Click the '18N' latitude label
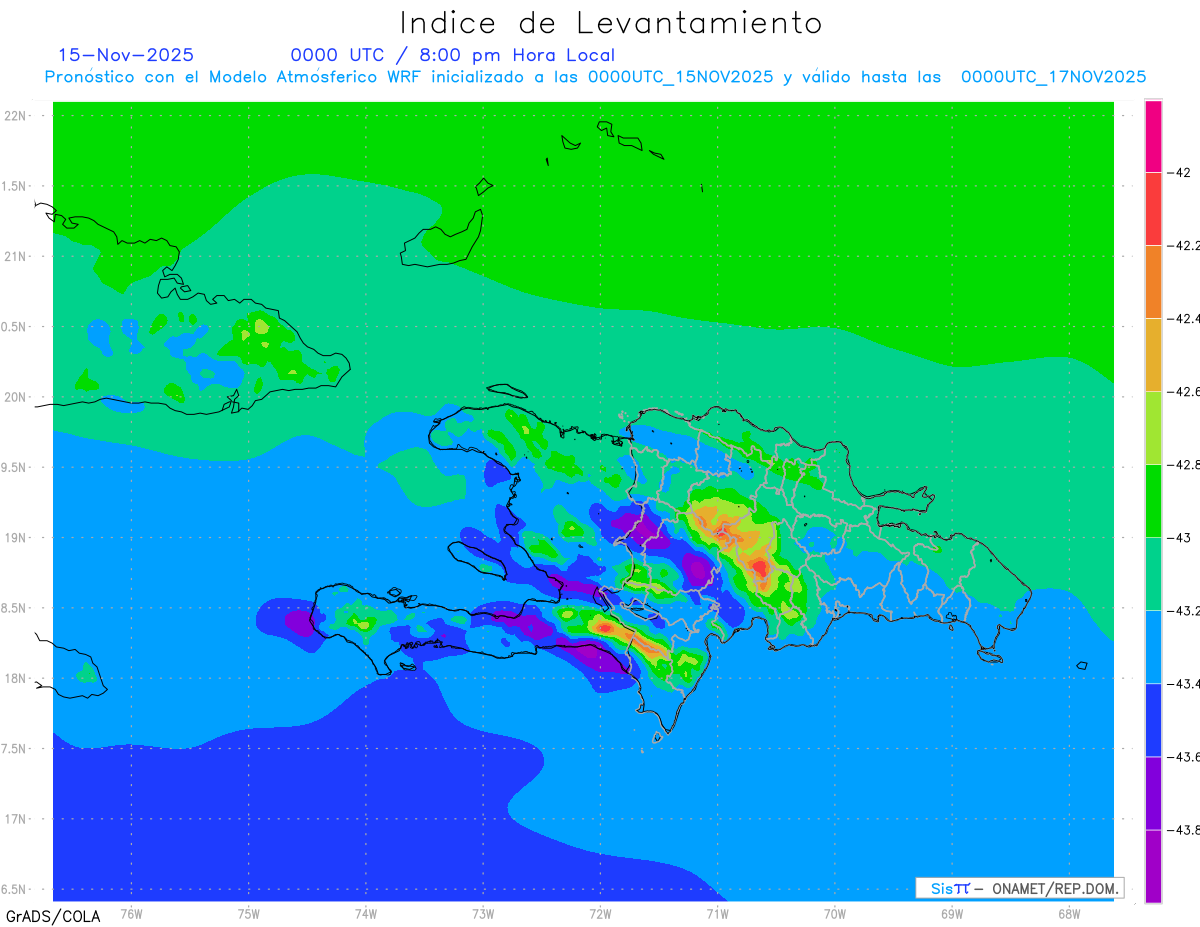This screenshot has height=927, width=1200. pyautogui.click(x=17, y=678)
